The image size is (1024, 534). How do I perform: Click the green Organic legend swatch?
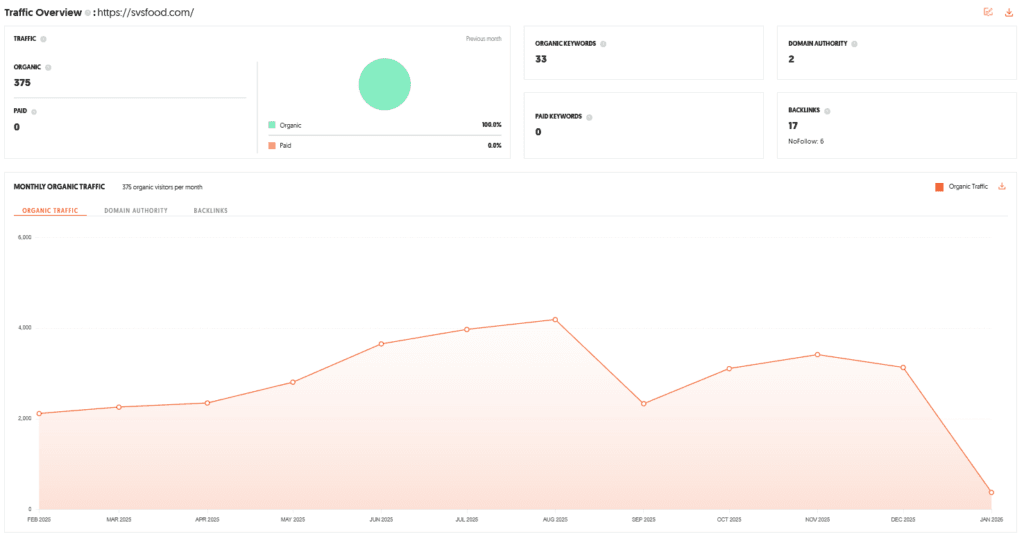272,125
